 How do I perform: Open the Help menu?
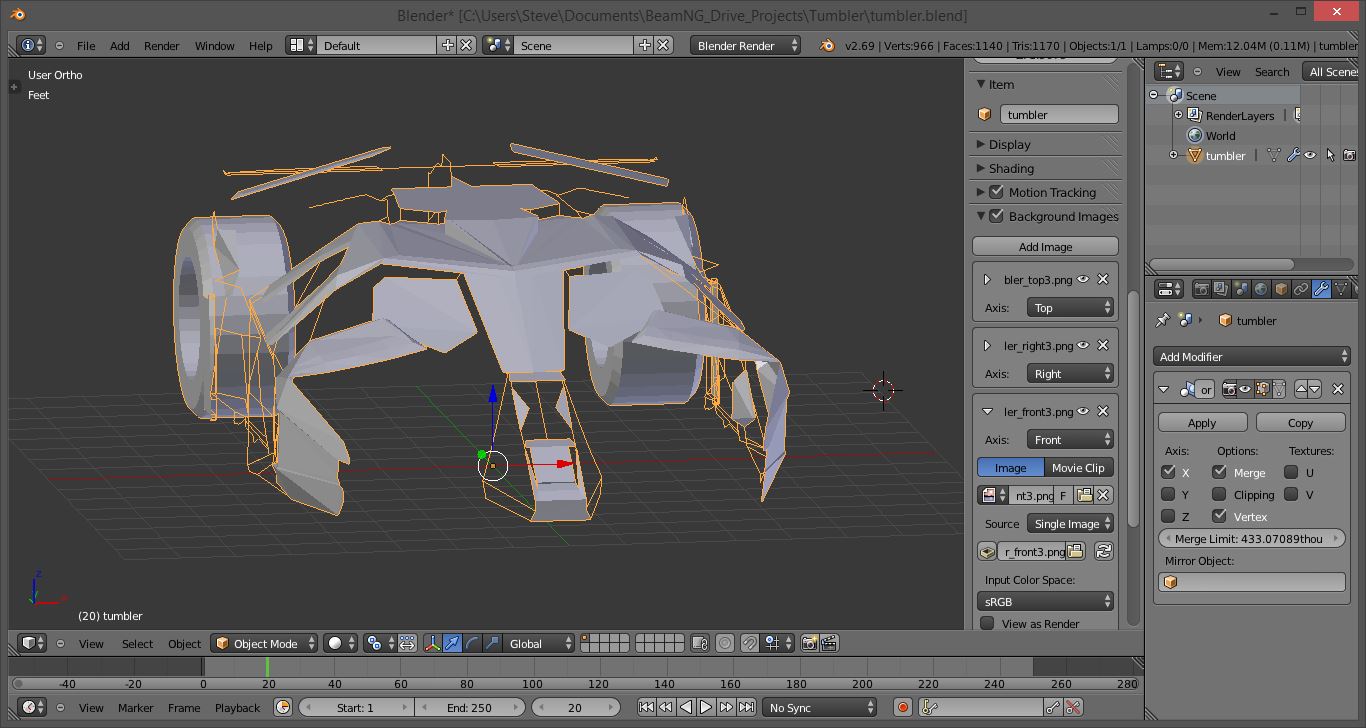point(260,45)
